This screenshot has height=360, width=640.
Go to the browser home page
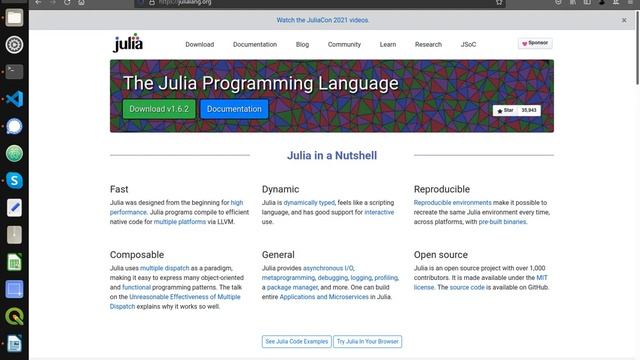pos(81,2)
